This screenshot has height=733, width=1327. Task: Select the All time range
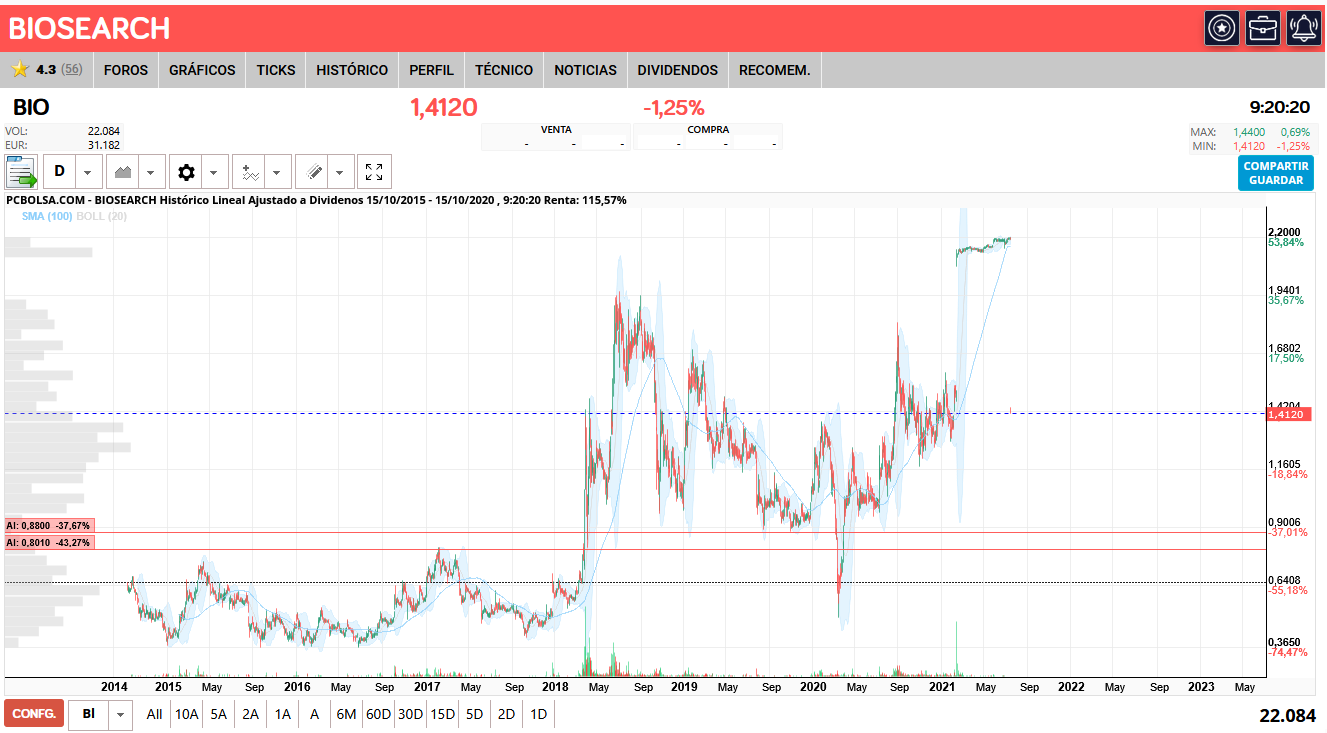pyautogui.click(x=154, y=714)
